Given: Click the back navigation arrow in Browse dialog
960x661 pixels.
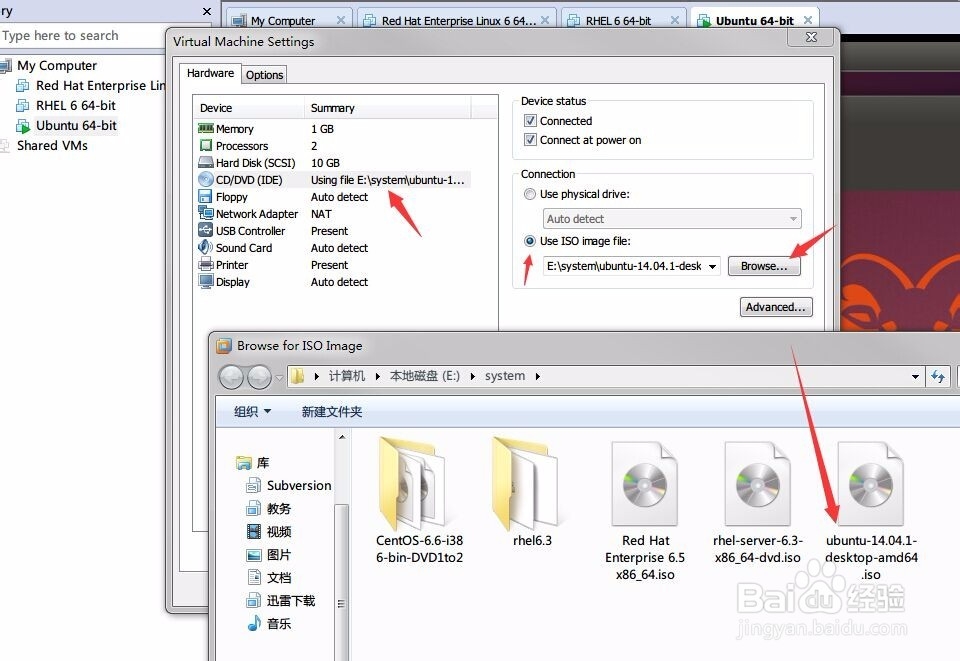Looking at the screenshot, I should click(x=231, y=377).
